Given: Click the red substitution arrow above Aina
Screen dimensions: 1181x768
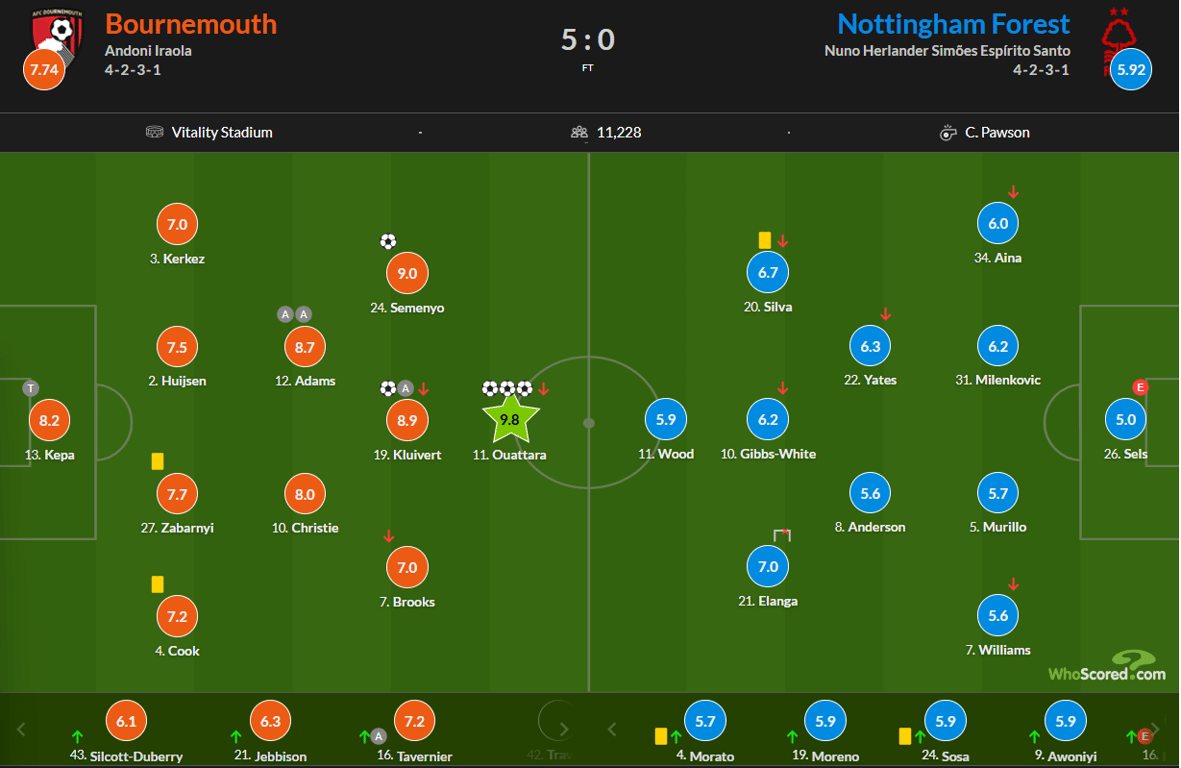Looking at the screenshot, I should 1013,192.
